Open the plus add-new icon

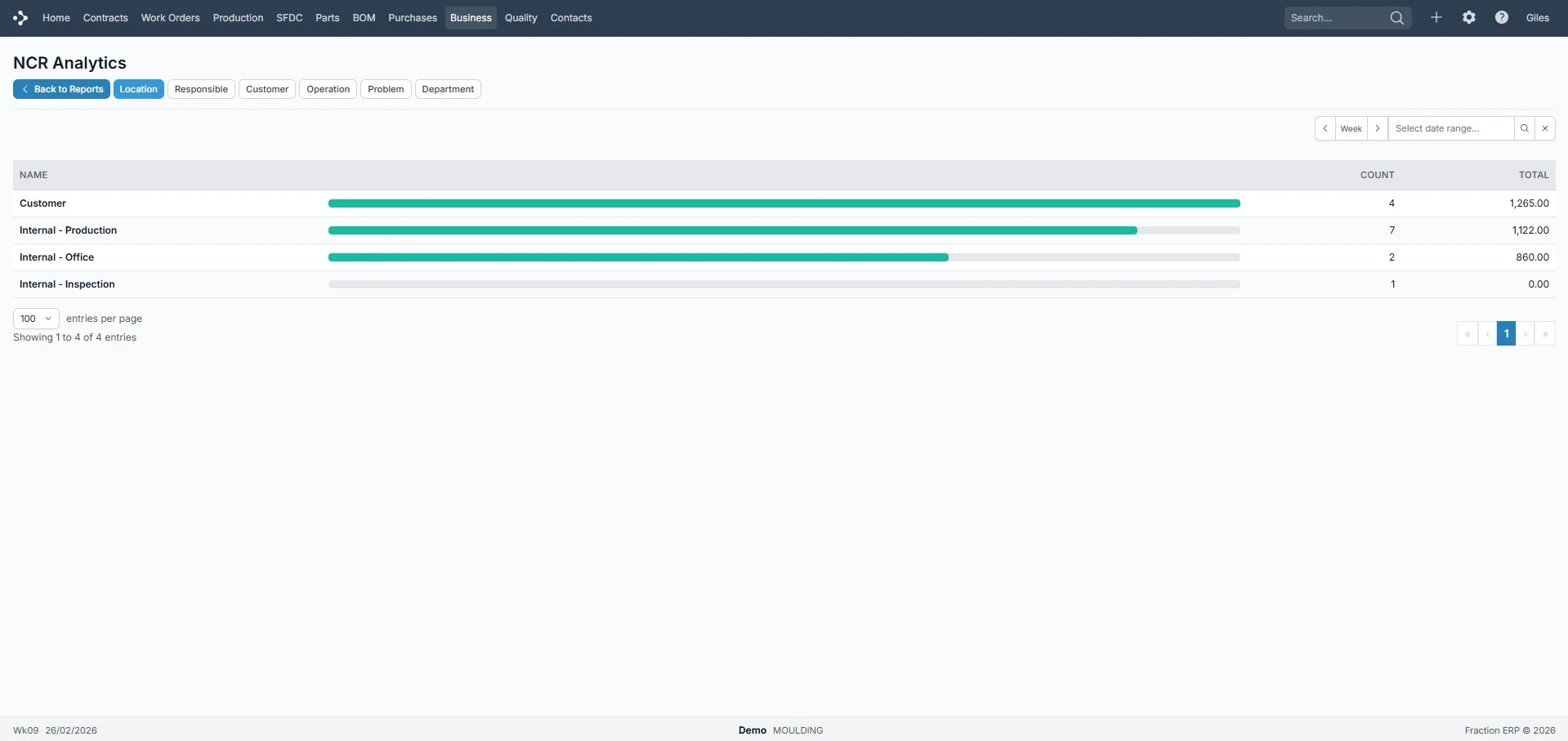click(x=1436, y=18)
